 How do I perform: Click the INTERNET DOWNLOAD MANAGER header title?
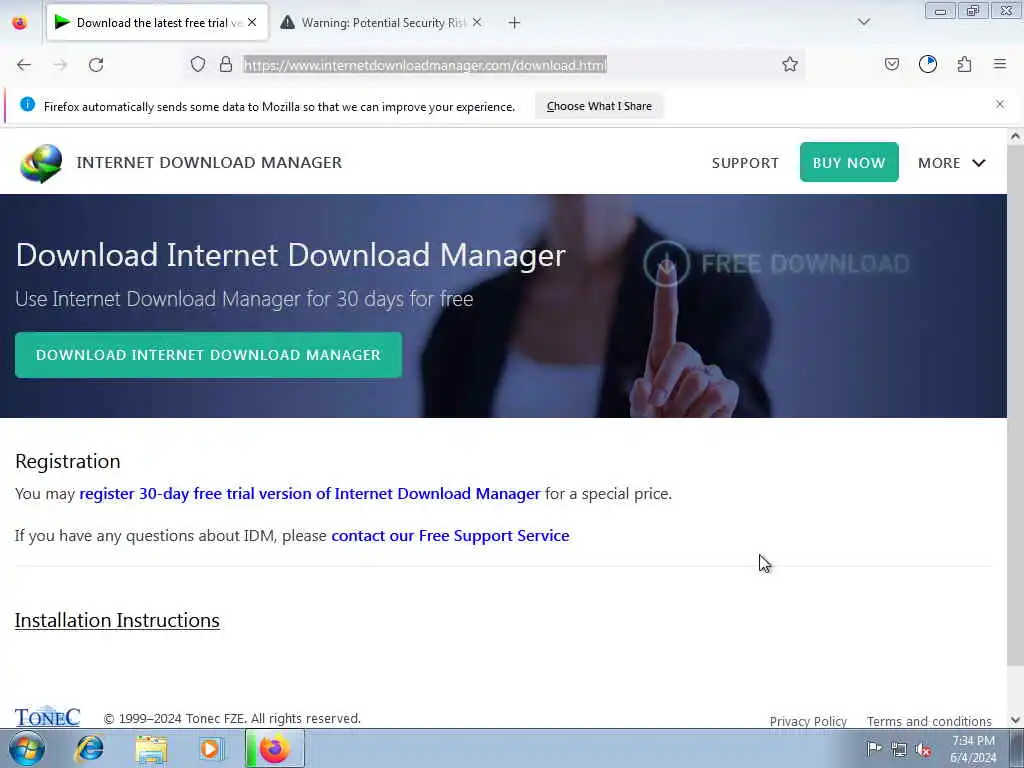tap(209, 163)
